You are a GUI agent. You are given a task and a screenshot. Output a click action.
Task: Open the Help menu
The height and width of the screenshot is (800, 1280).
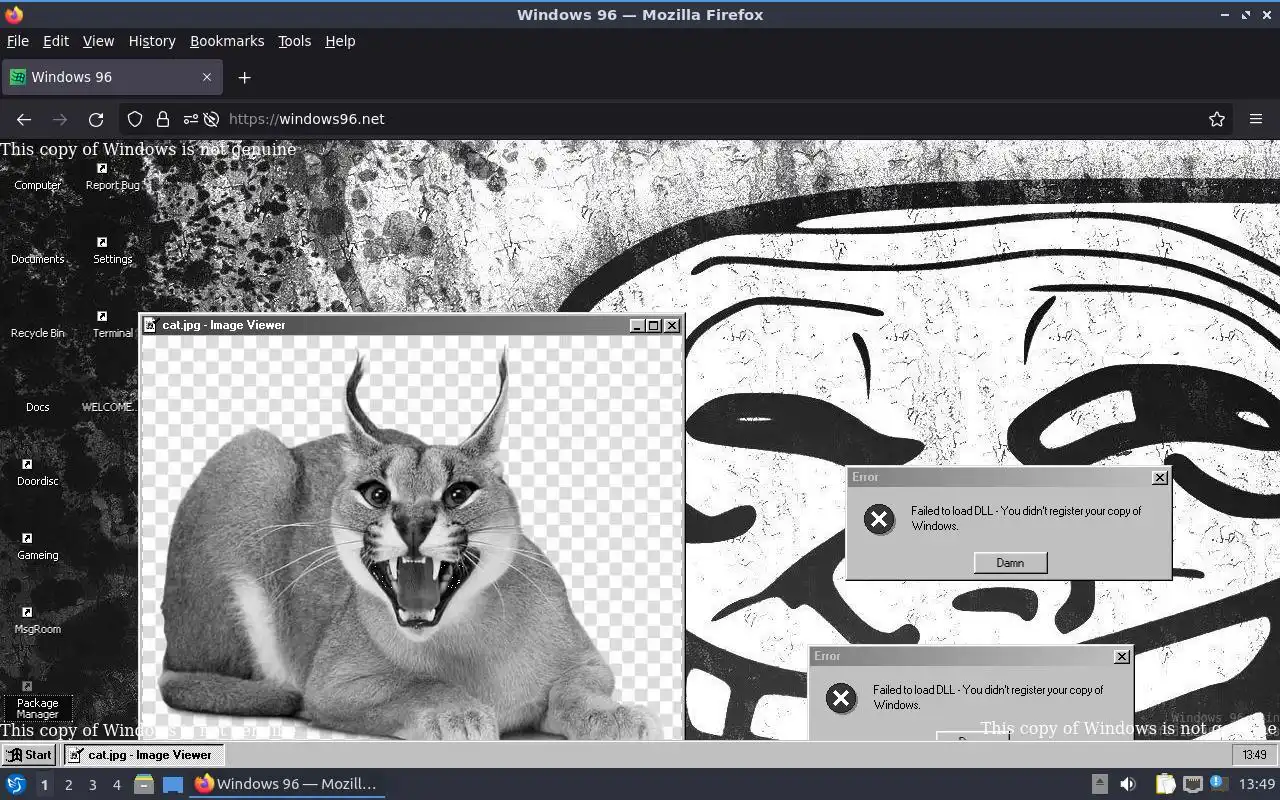[x=340, y=41]
